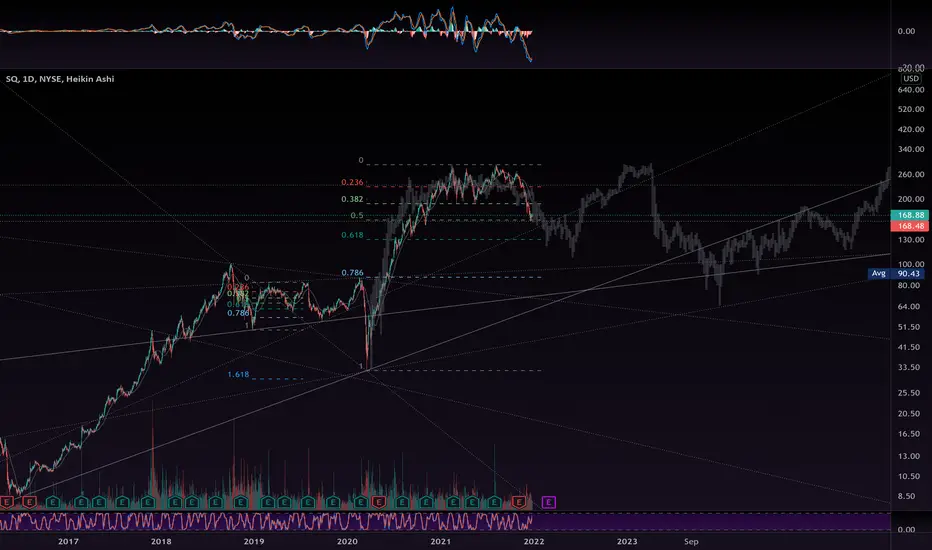Click 640.00 on the price scale
932x550 pixels.
pyautogui.click(x=911, y=90)
